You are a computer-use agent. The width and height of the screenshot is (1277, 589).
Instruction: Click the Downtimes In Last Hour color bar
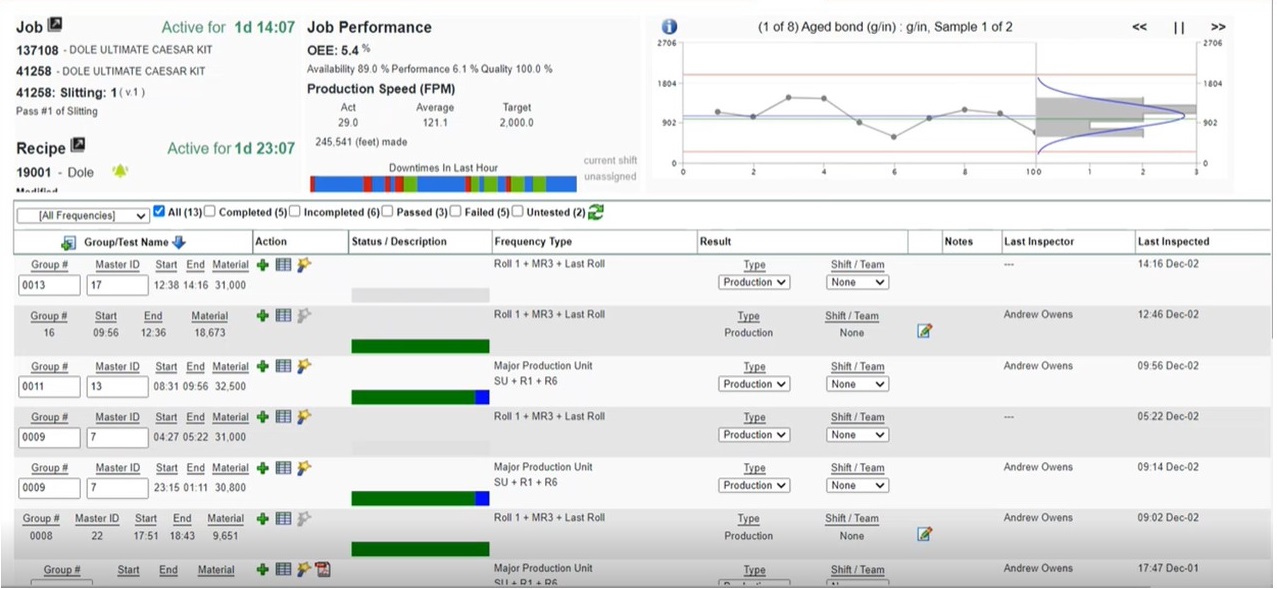tap(443, 184)
